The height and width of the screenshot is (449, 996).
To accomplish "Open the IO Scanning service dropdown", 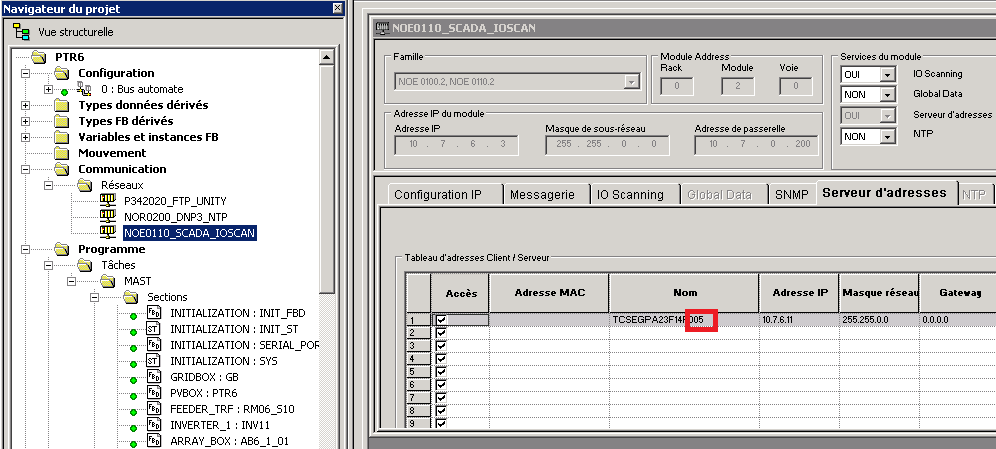I will (887, 74).
